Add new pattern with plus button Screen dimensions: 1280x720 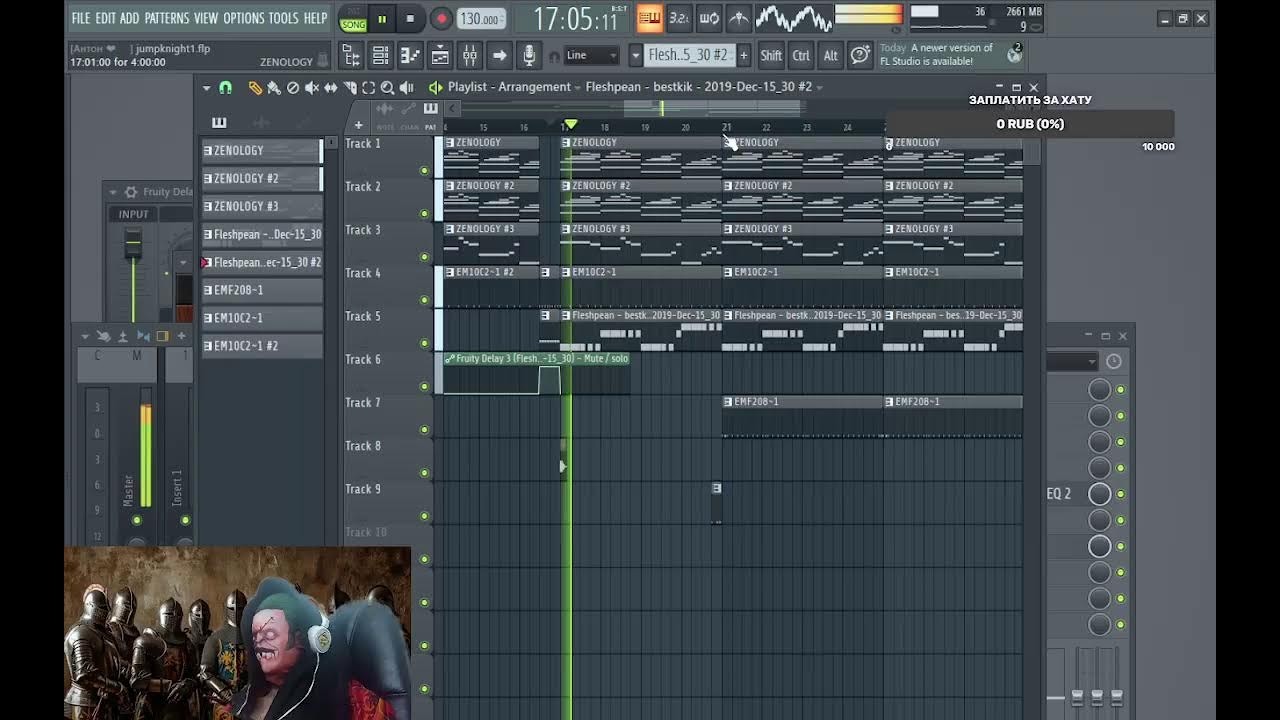pos(744,56)
